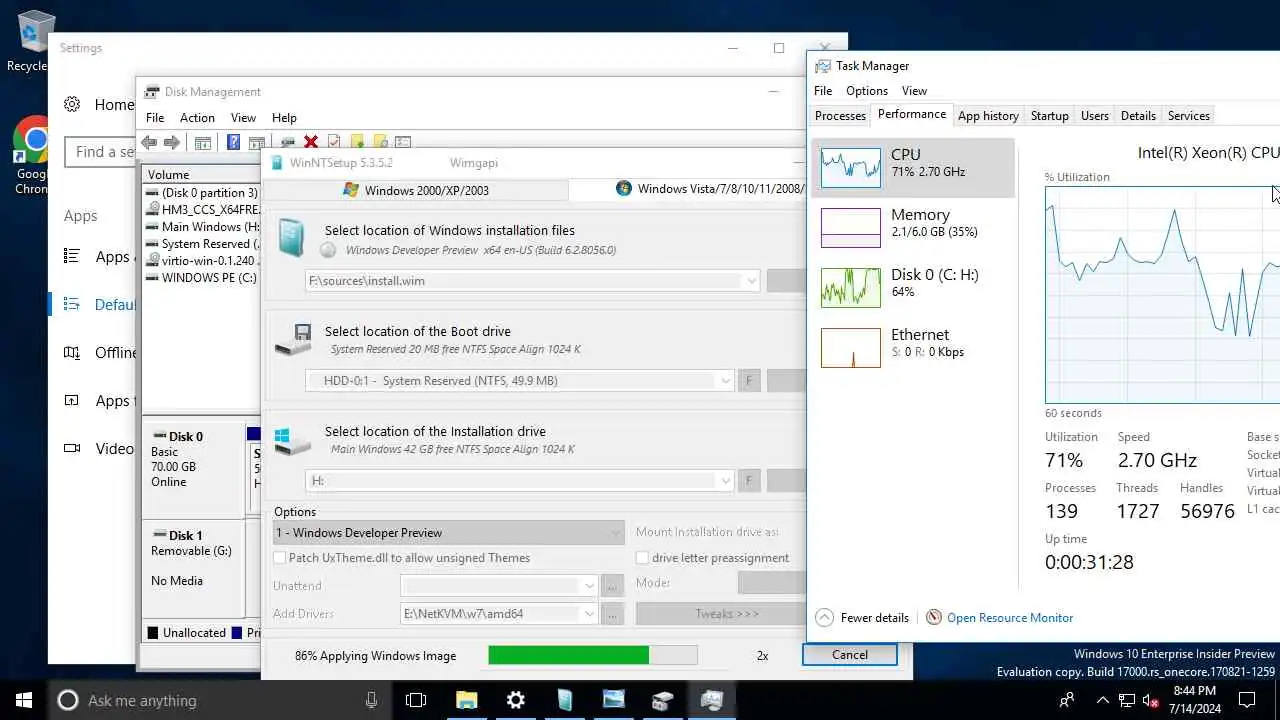Click the Tweaks >>> button
Screen dimensions: 1280x720
pyautogui.click(x=721, y=614)
